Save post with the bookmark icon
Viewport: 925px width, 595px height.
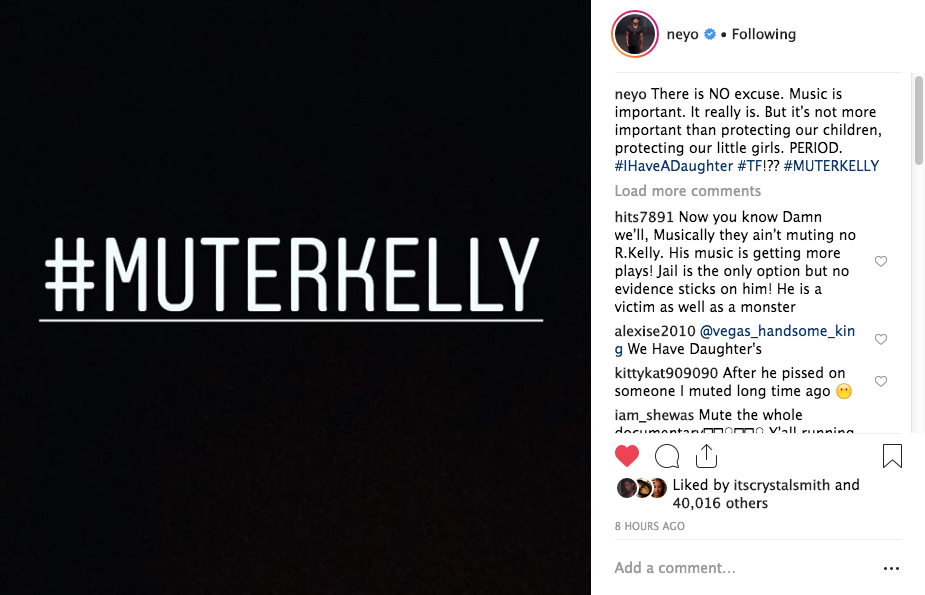pos(892,457)
